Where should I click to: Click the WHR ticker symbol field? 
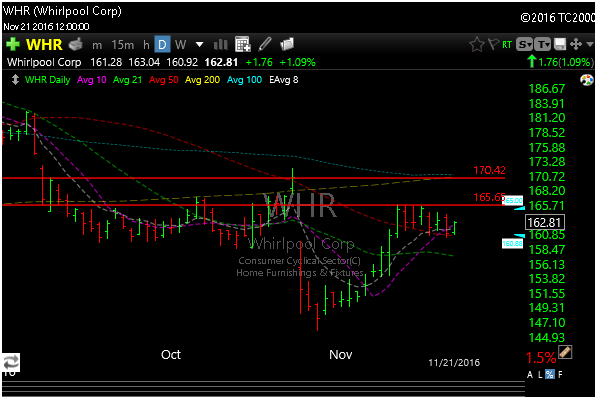tap(44, 45)
